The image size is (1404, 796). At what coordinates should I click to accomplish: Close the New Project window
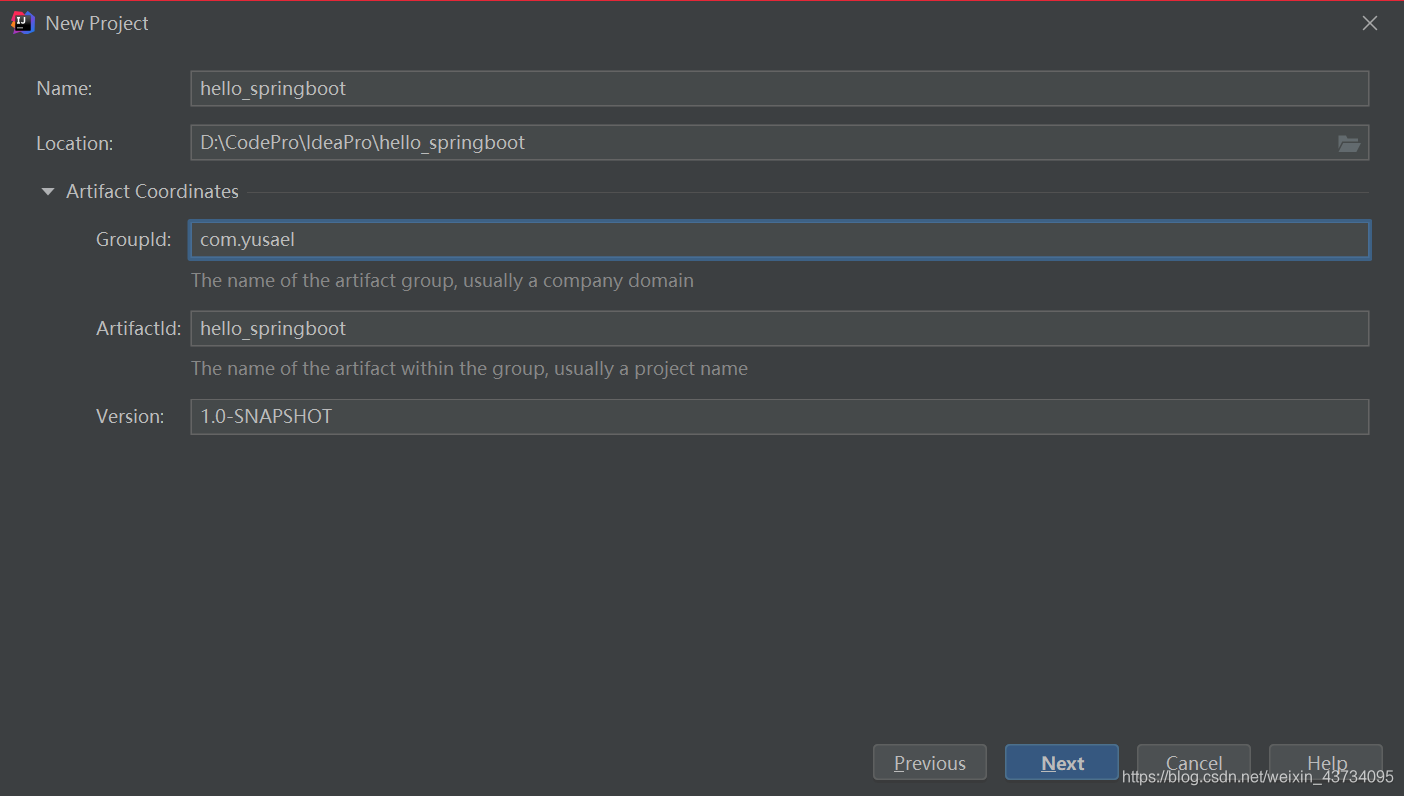[x=1370, y=23]
